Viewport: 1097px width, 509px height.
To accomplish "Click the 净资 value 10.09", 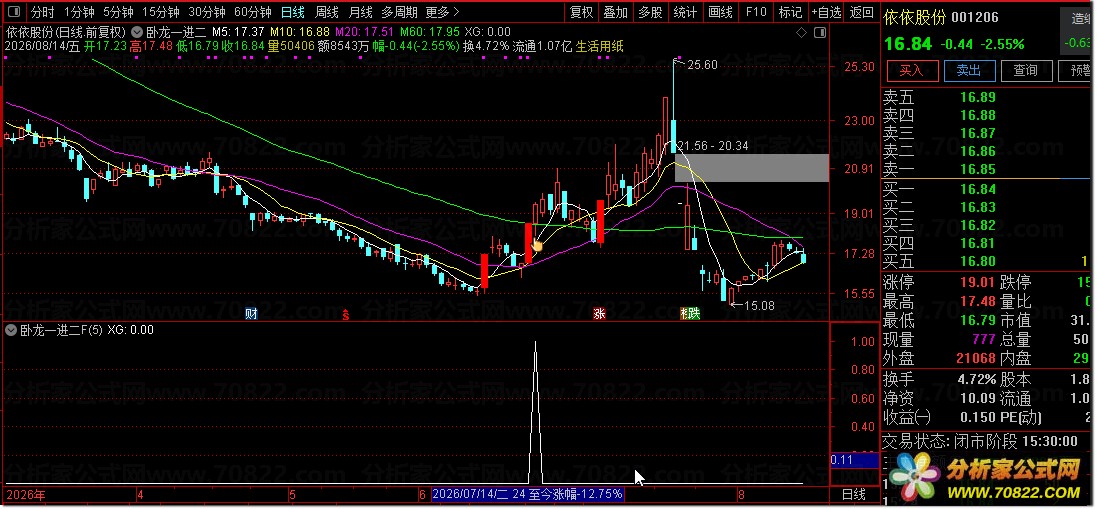I will [x=977, y=399].
